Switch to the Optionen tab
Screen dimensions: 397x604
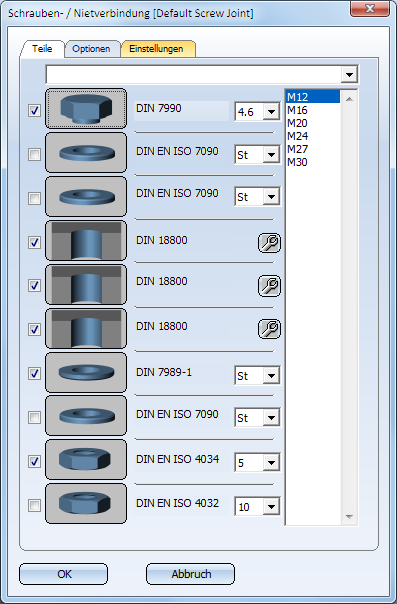91,49
